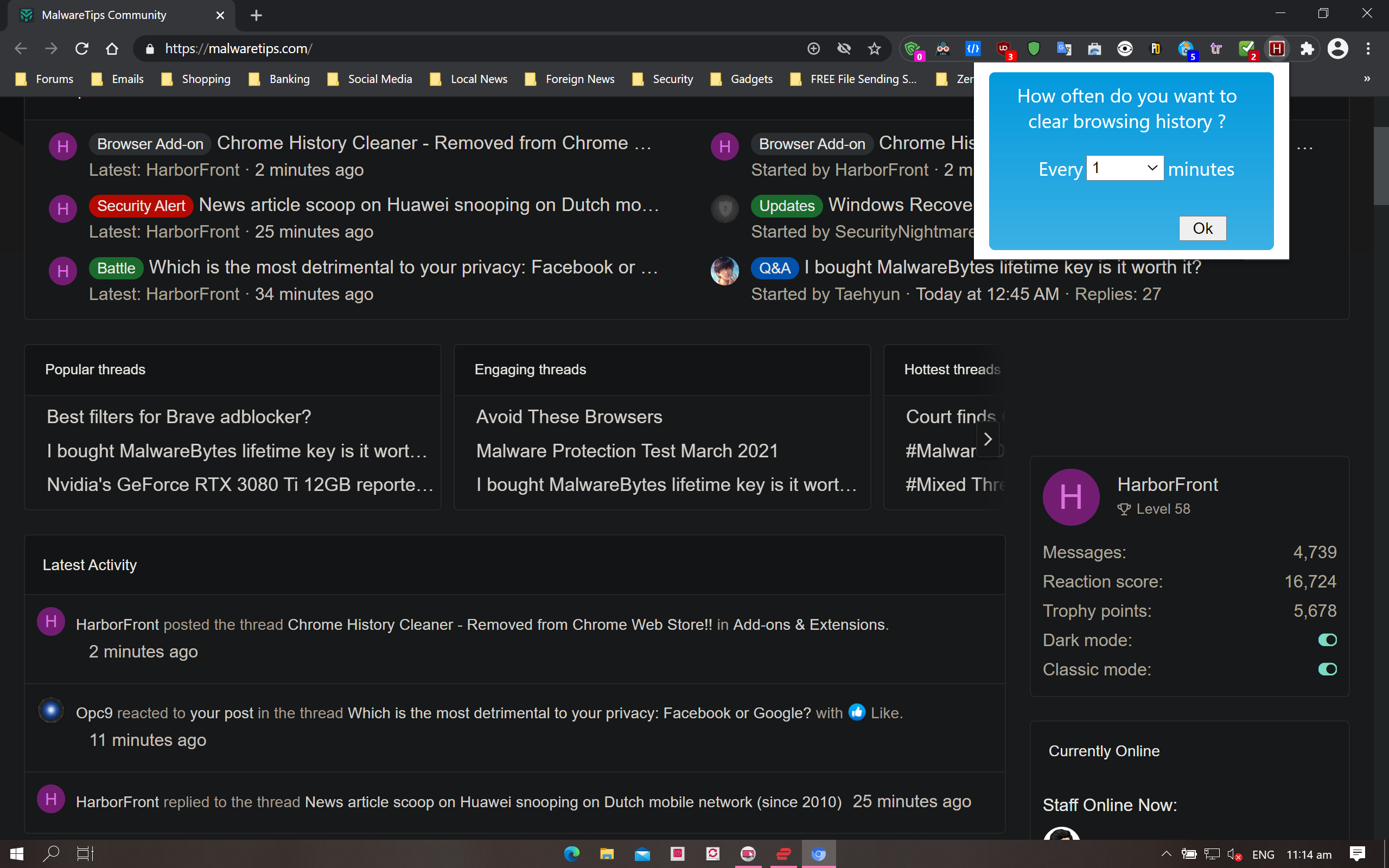Show hidden system tray icons
Image resolution: width=1389 pixels, height=868 pixels.
click(x=1167, y=854)
